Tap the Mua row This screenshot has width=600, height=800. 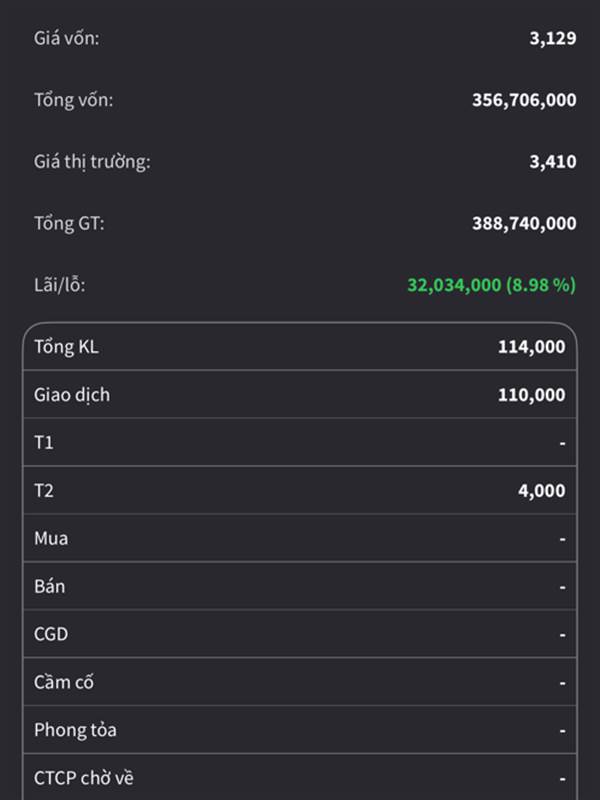(300, 539)
